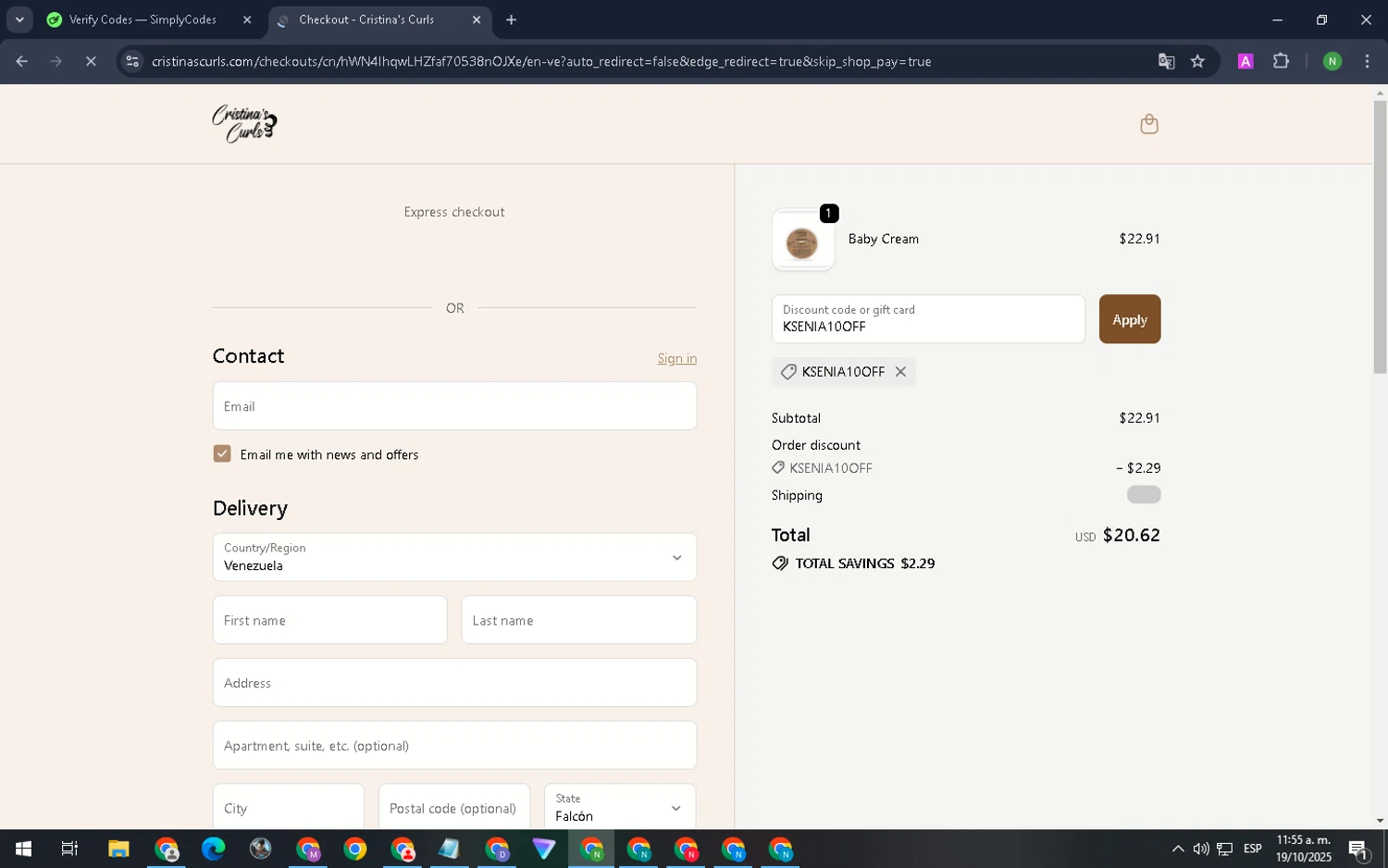Follow the Sign in link
This screenshot has height=868, width=1388.
coord(677,358)
